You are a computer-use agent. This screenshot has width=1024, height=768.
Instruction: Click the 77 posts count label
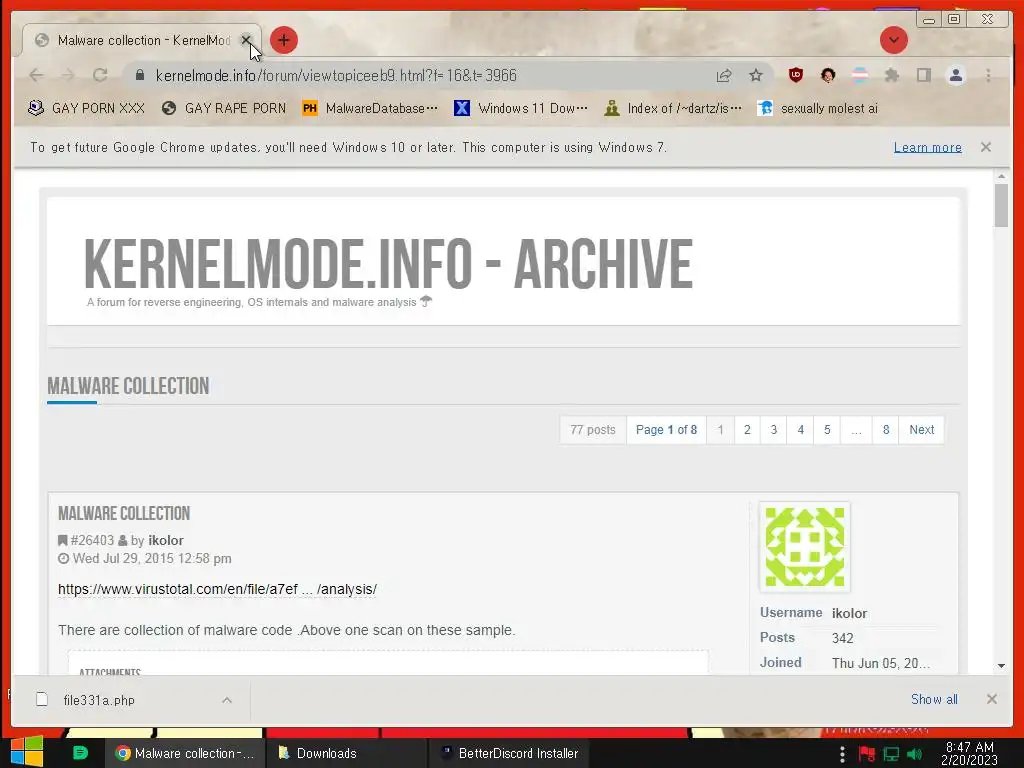593,430
